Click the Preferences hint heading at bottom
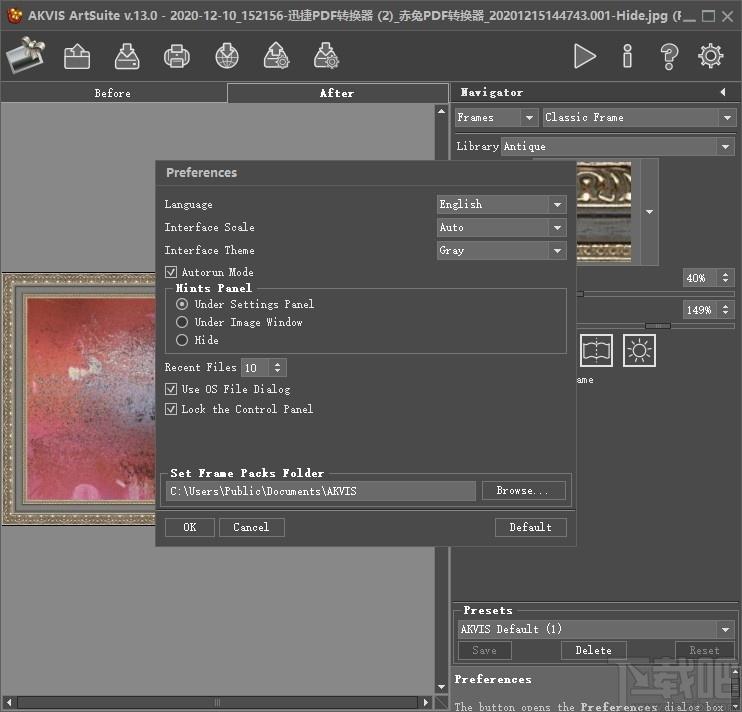The height and width of the screenshot is (712, 742). tap(493, 679)
